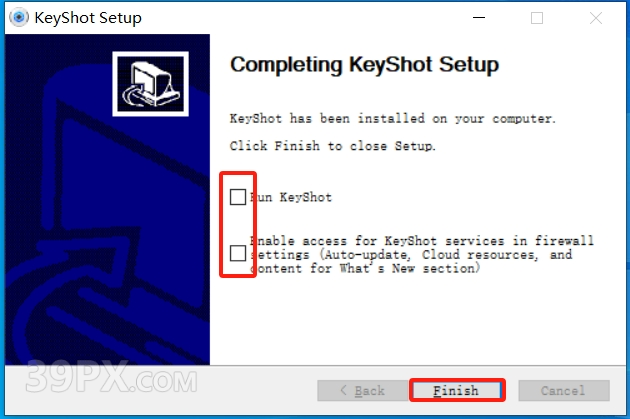Click the "KeyShot has been installed" message
Viewport: 630px width, 419px height.
tap(393, 119)
